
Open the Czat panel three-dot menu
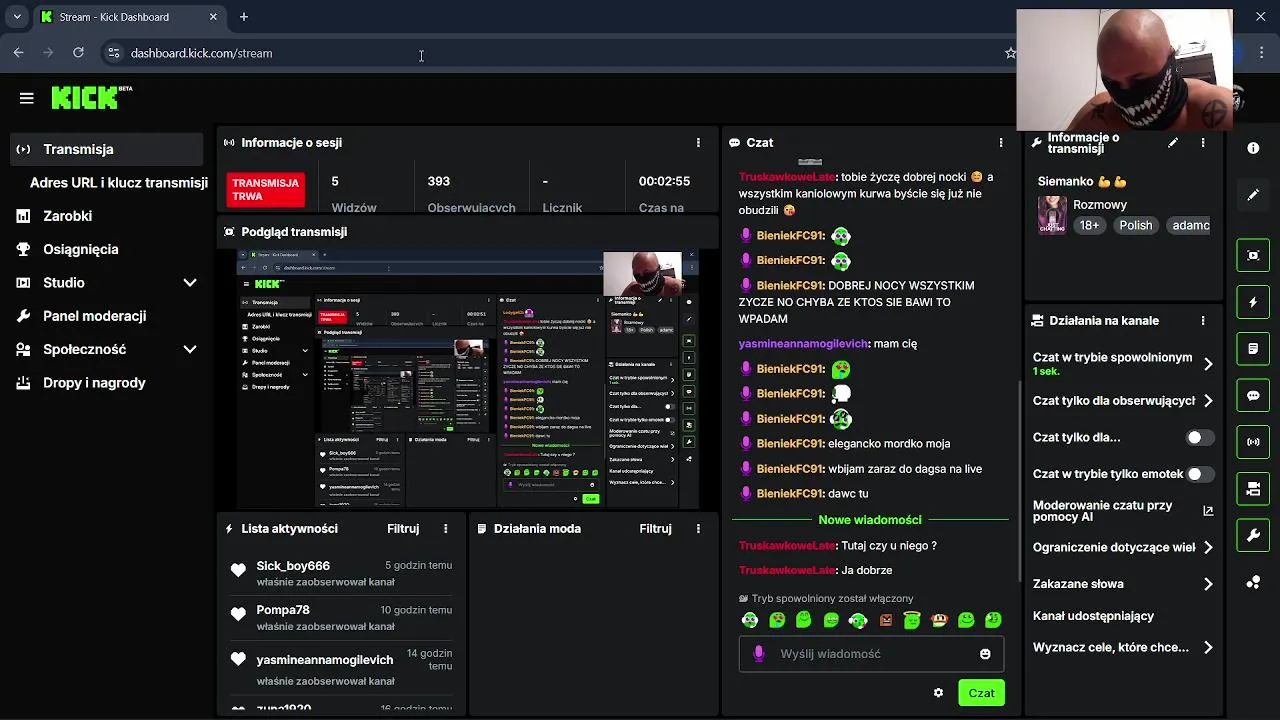[x=1000, y=143]
